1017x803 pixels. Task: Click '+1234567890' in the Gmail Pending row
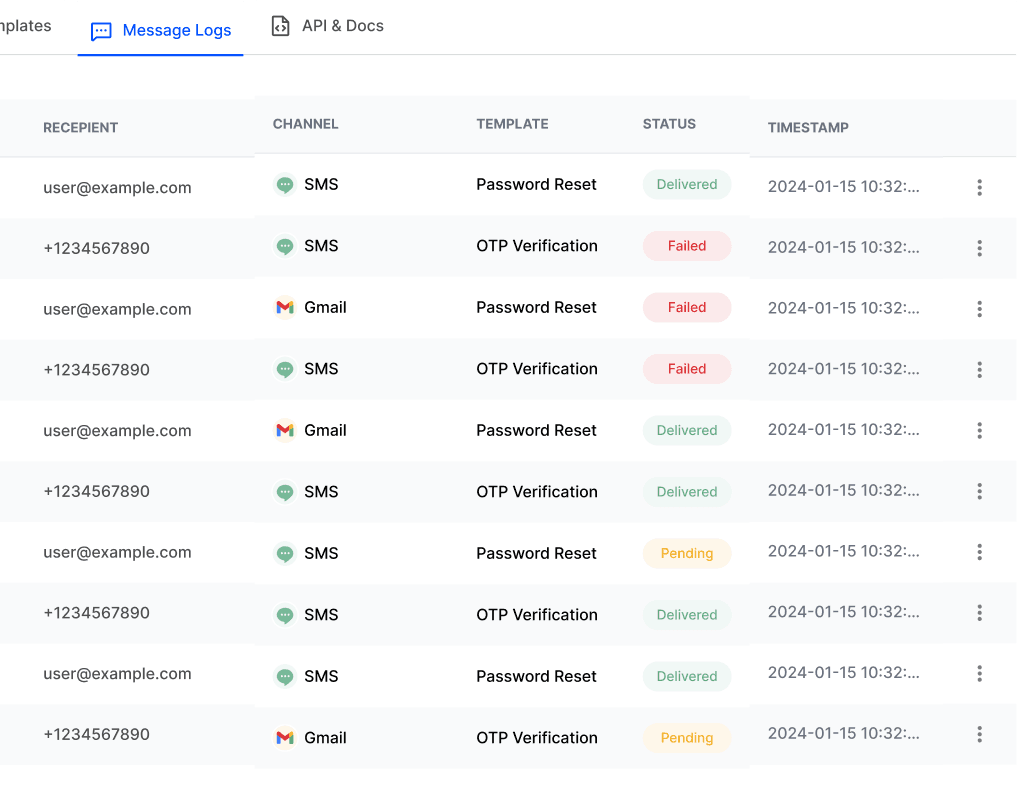point(97,734)
